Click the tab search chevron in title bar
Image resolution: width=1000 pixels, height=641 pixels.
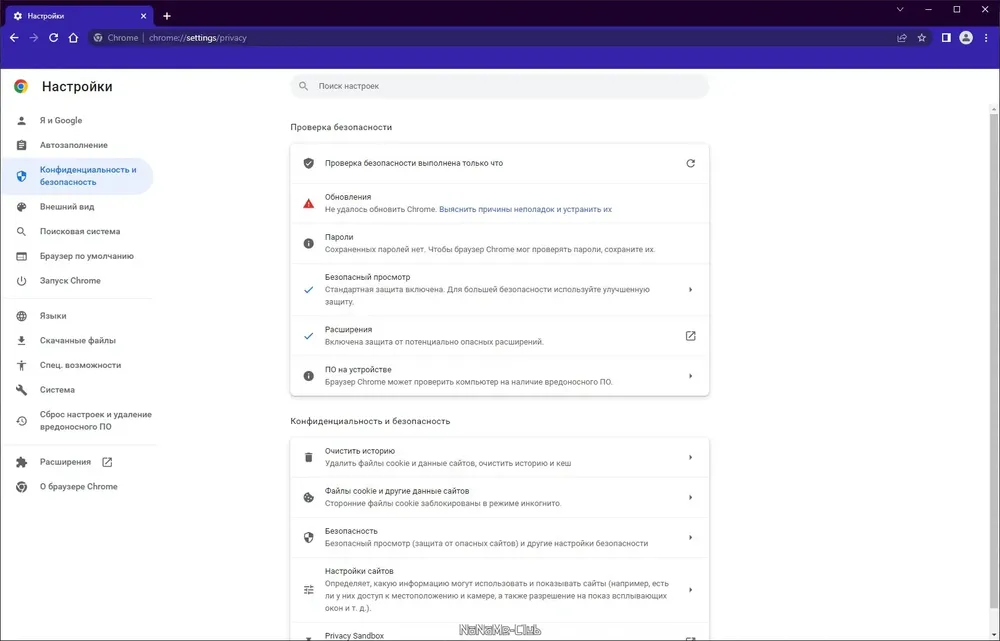click(900, 10)
